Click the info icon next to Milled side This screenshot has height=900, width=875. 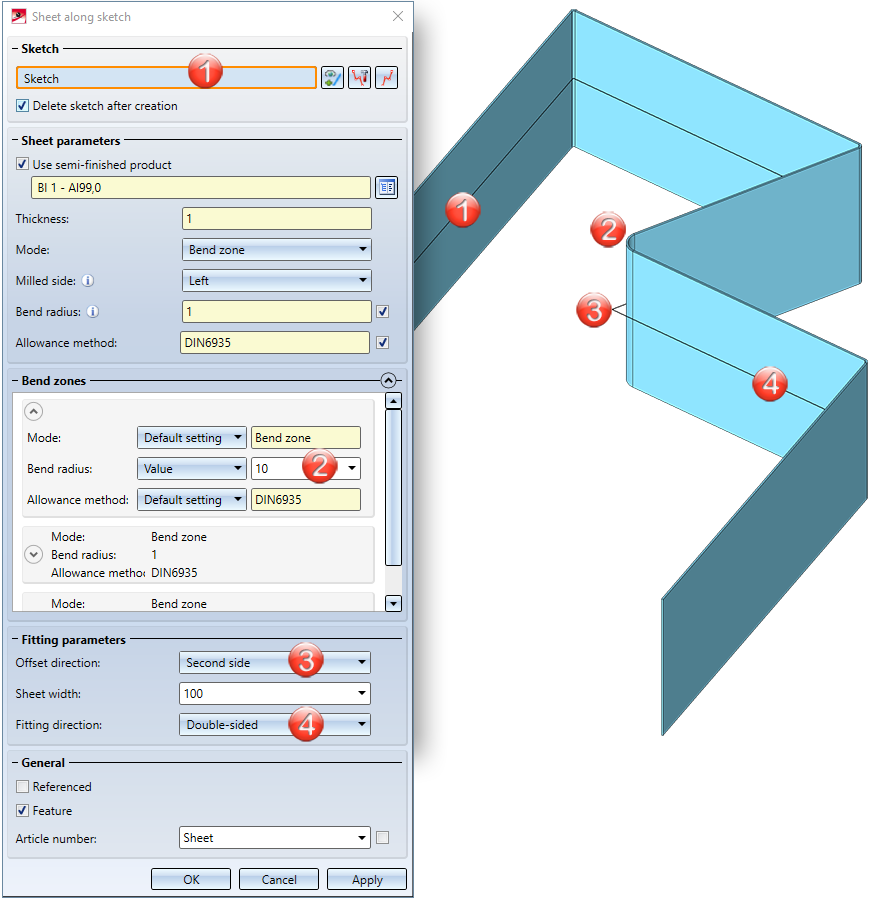tap(88, 281)
